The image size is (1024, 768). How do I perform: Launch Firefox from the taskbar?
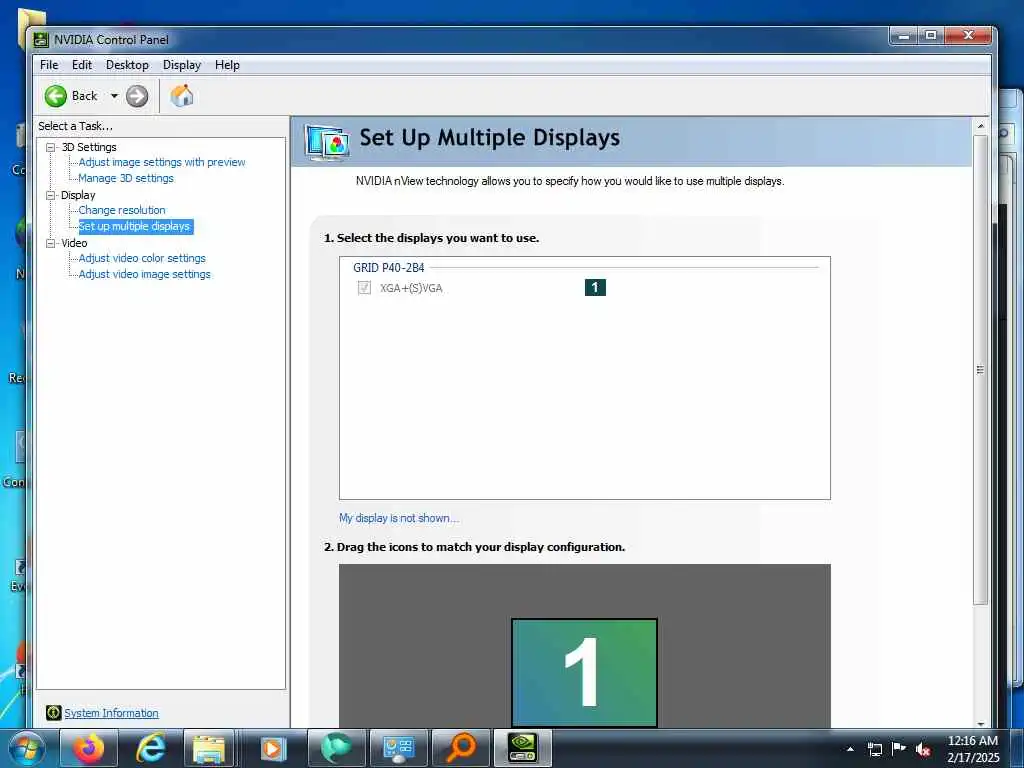pos(89,748)
